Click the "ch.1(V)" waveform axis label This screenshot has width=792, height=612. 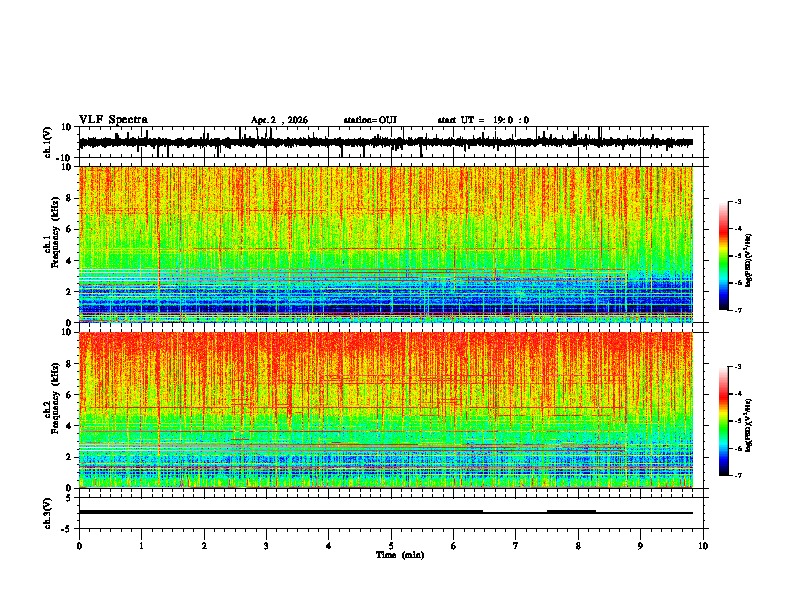coord(48,142)
